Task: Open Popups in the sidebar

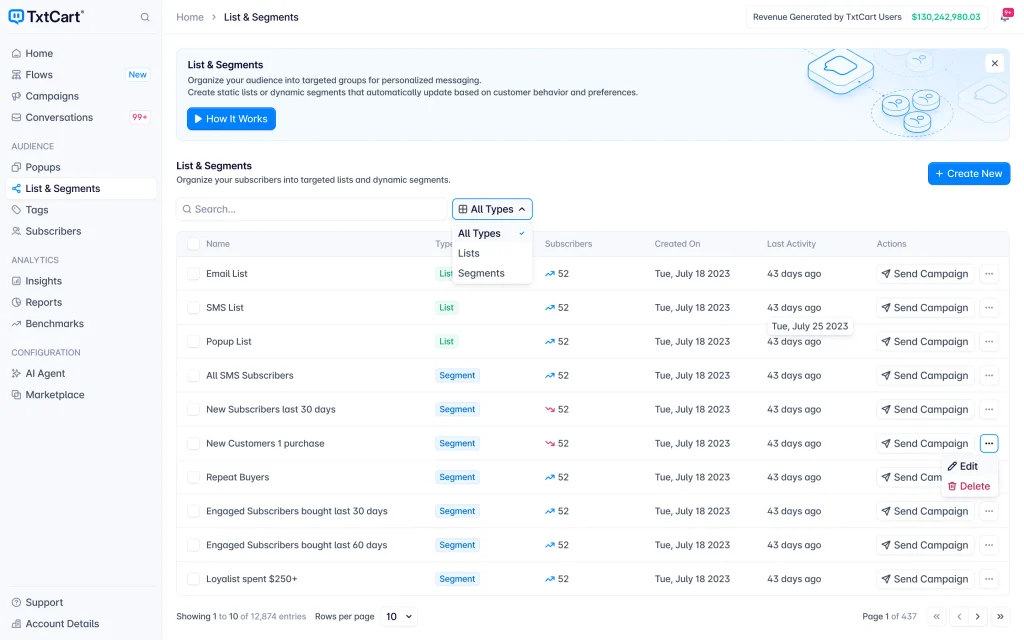Action: 81,167
